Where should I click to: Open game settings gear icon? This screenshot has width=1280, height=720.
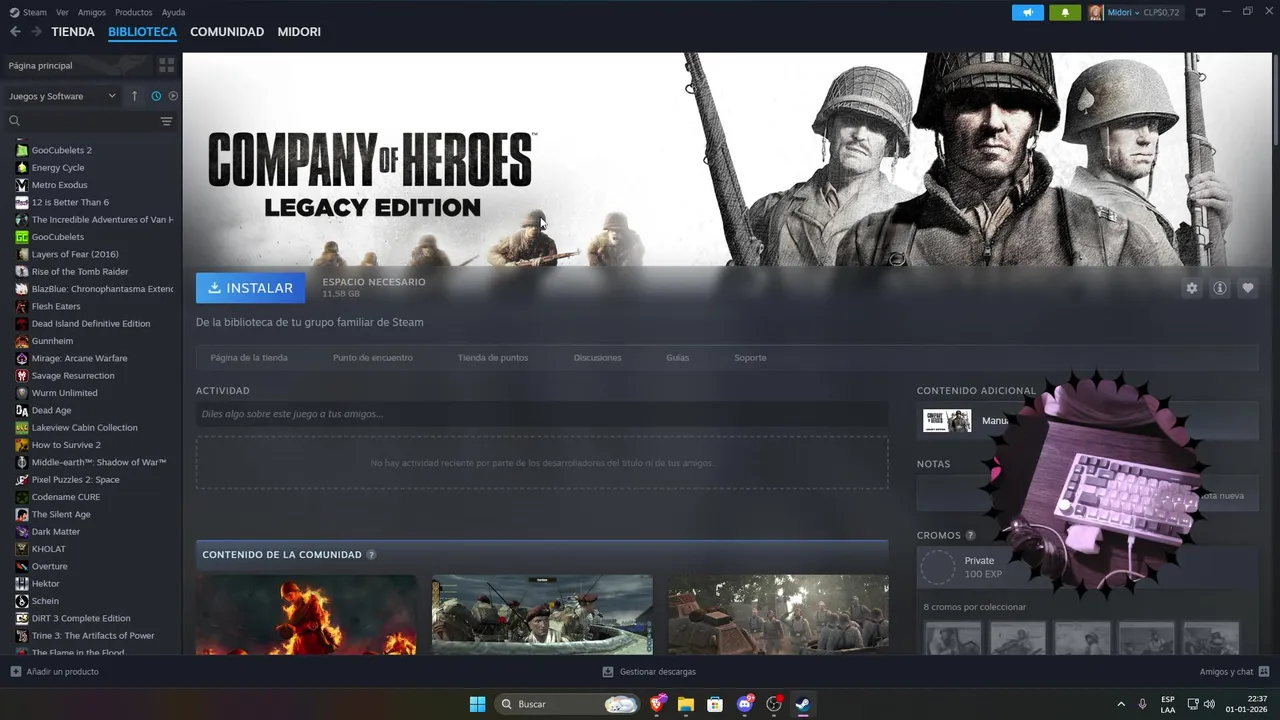click(x=1192, y=288)
